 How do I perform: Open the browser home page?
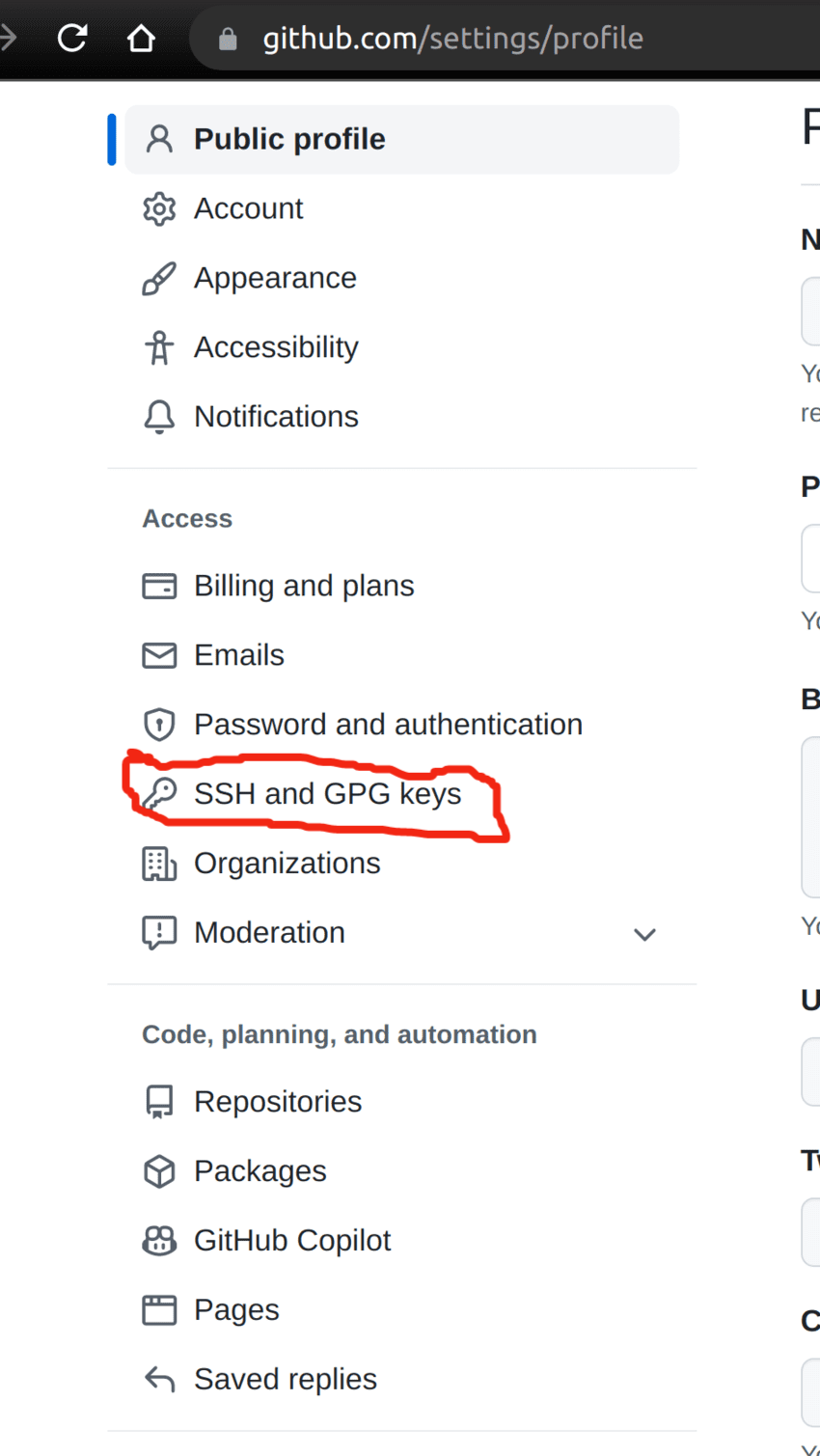(x=141, y=39)
